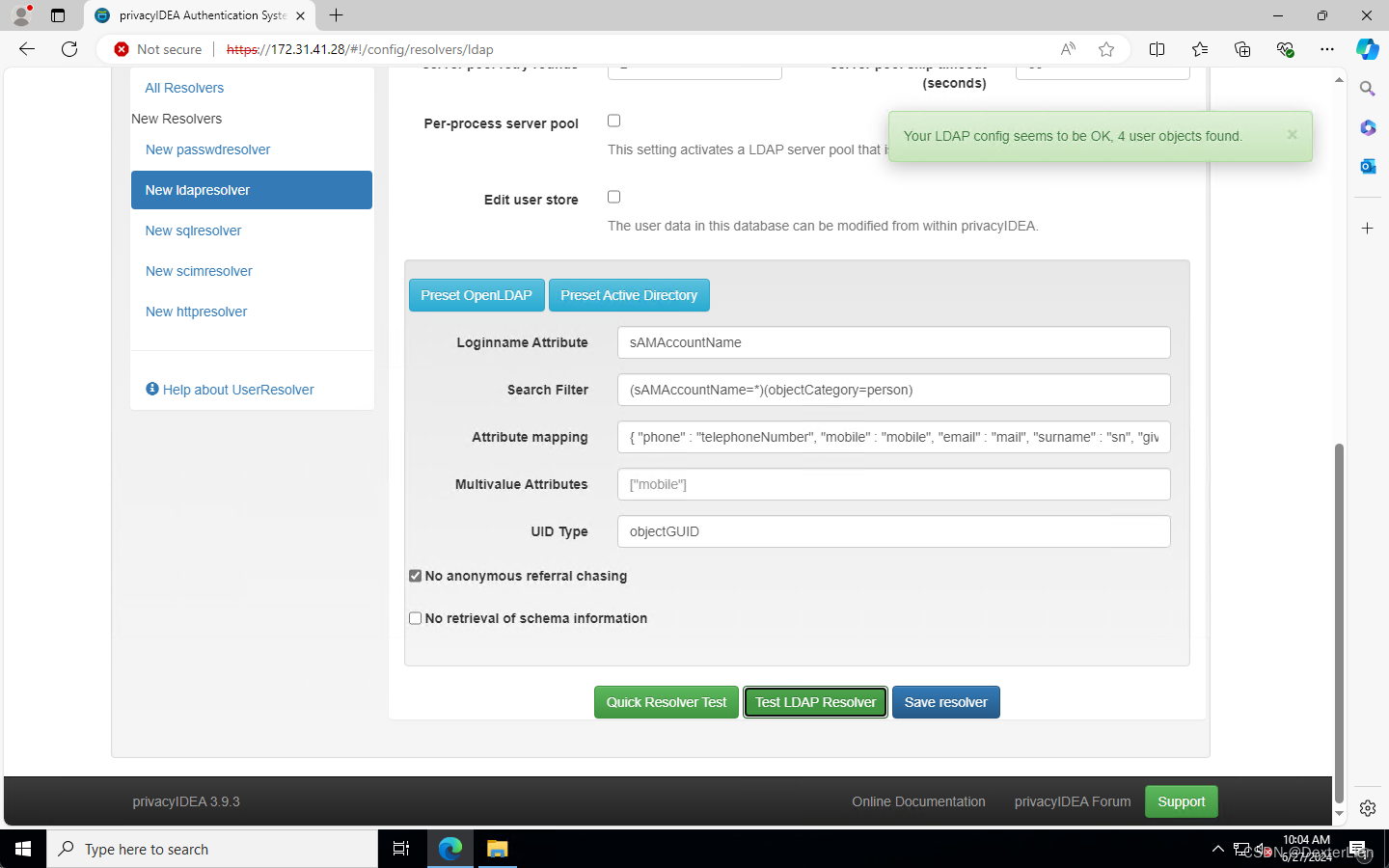Click the page vertical scrollbar thumb
Screen dimensions: 1389x868
tap(1339, 622)
